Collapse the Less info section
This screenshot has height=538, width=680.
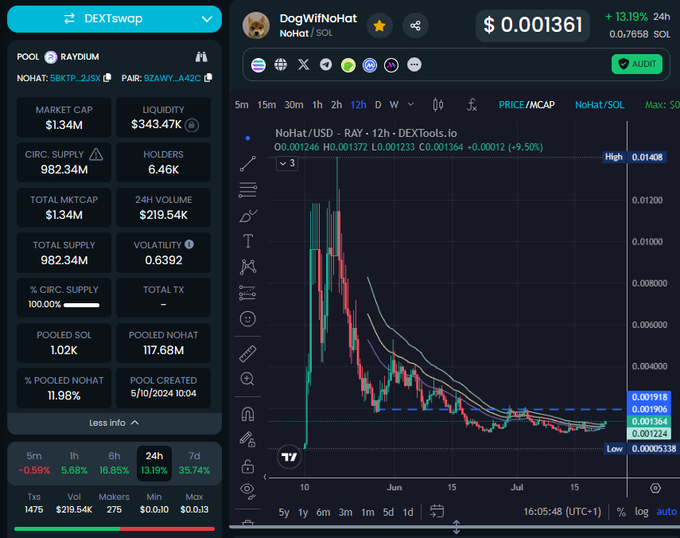point(114,423)
